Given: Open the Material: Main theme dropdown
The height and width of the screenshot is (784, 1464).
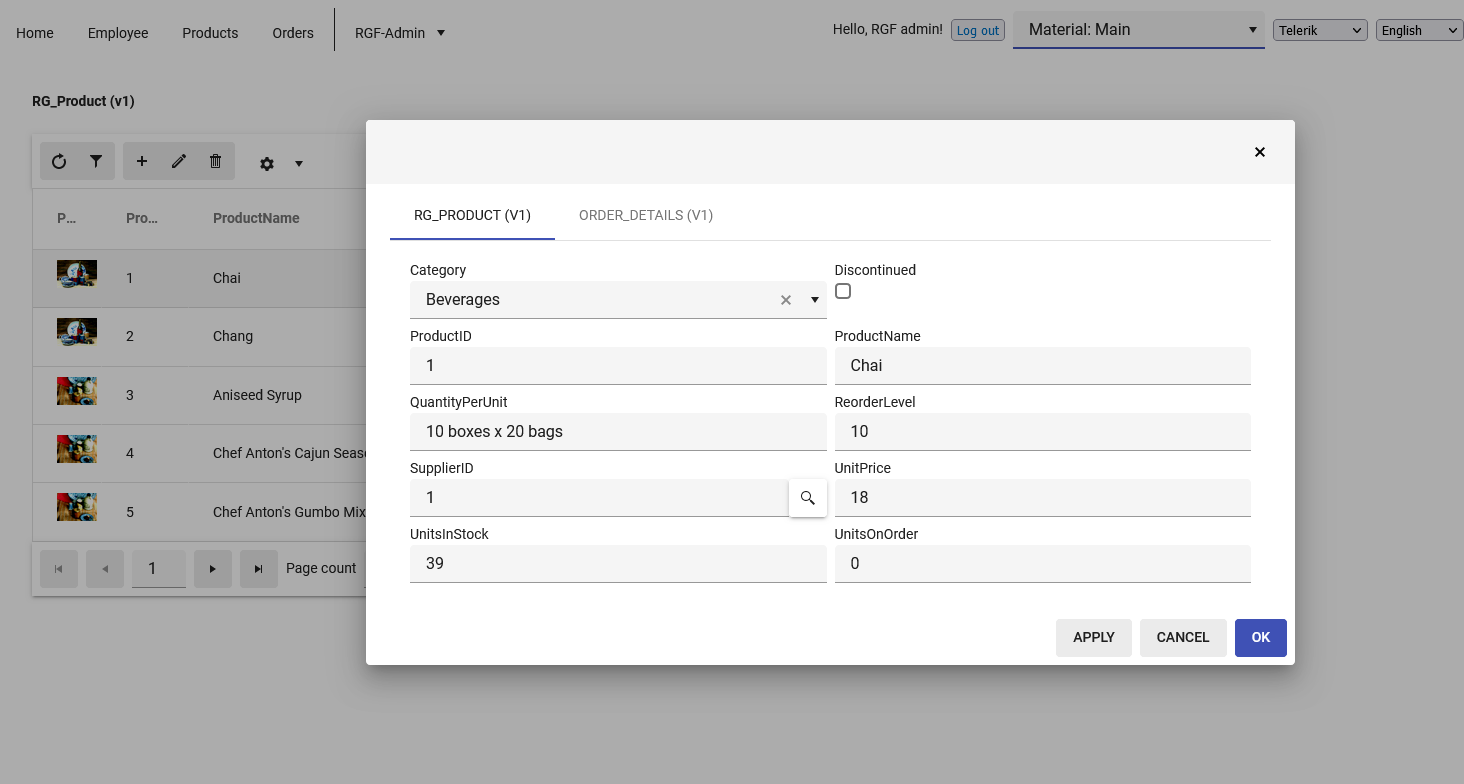Looking at the screenshot, I should (1138, 30).
